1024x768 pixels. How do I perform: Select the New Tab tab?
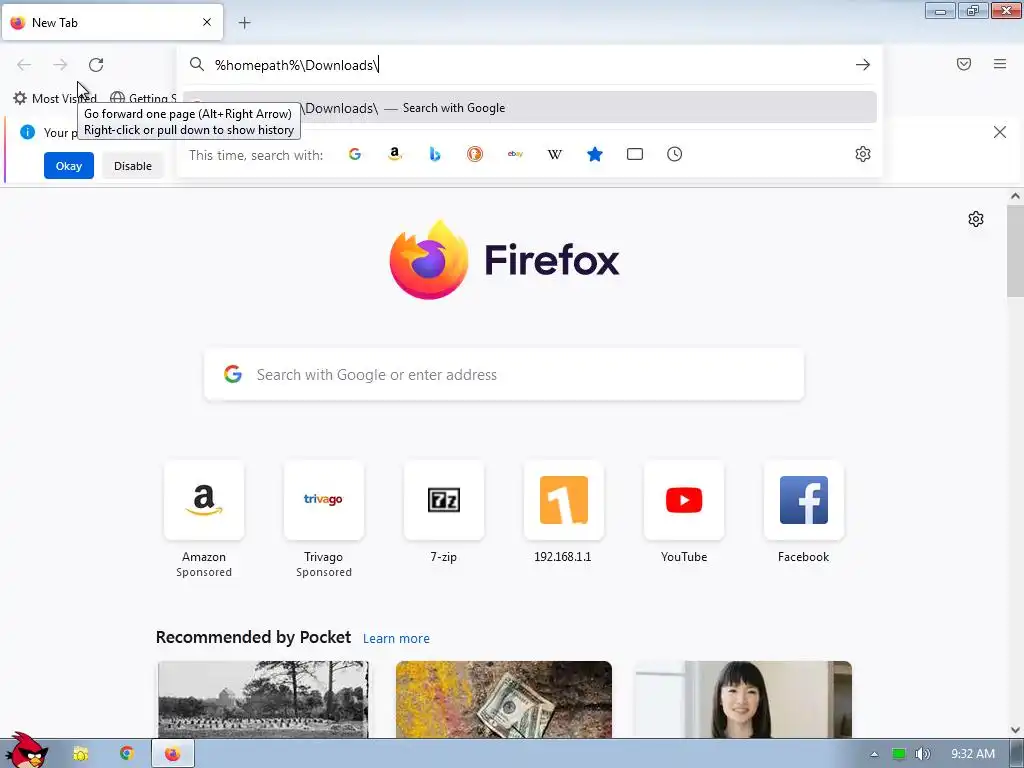(112, 22)
